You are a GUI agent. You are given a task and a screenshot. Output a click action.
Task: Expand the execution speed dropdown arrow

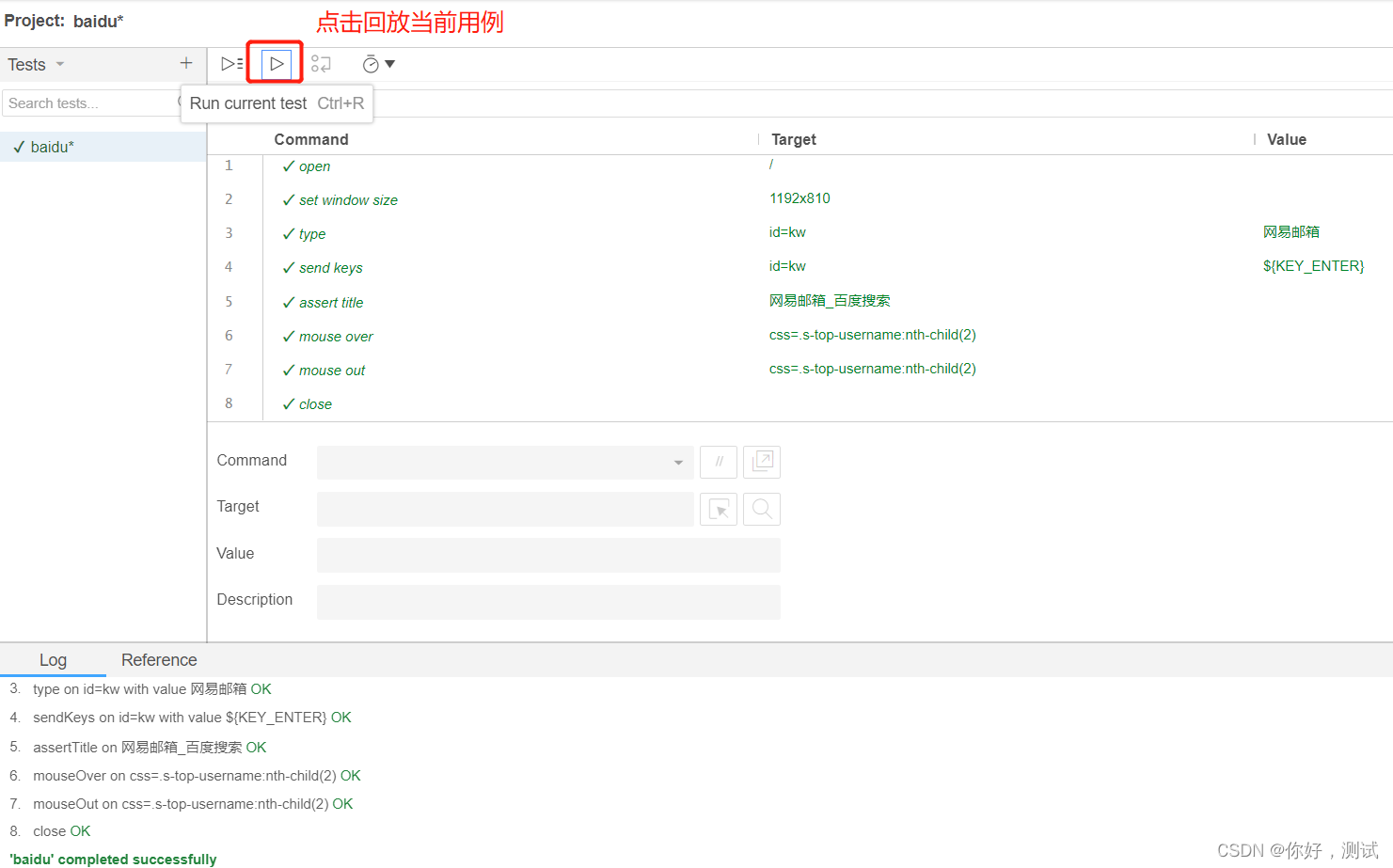click(390, 63)
